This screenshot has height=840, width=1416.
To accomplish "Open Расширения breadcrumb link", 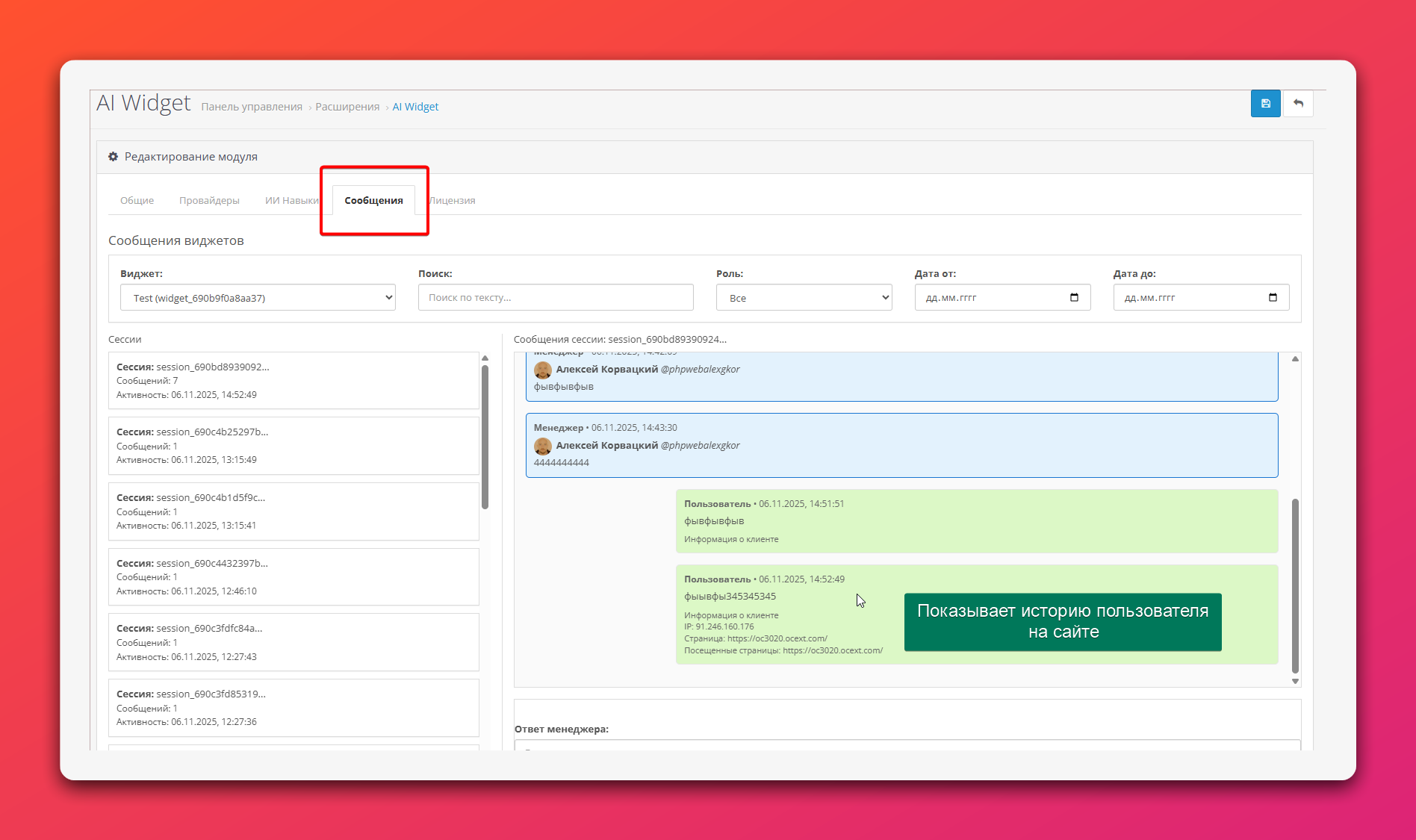I will tap(347, 107).
